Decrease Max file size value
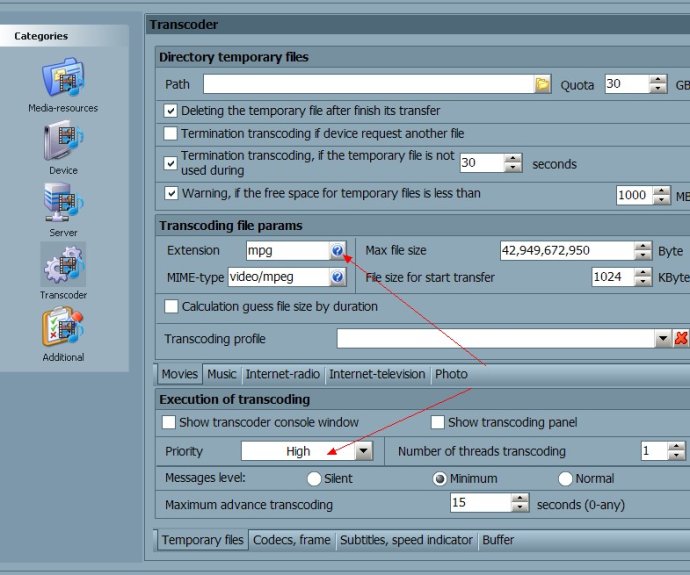Image resolution: width=690 pixels, height=575 pixels. [x=643, y=255]
